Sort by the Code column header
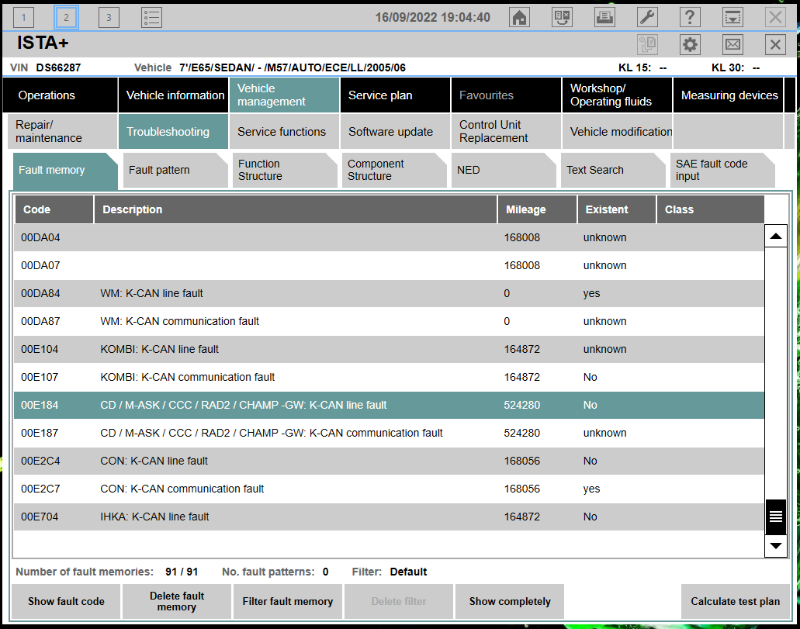This screenshot has width=800, height=629. tap(54, 210)
